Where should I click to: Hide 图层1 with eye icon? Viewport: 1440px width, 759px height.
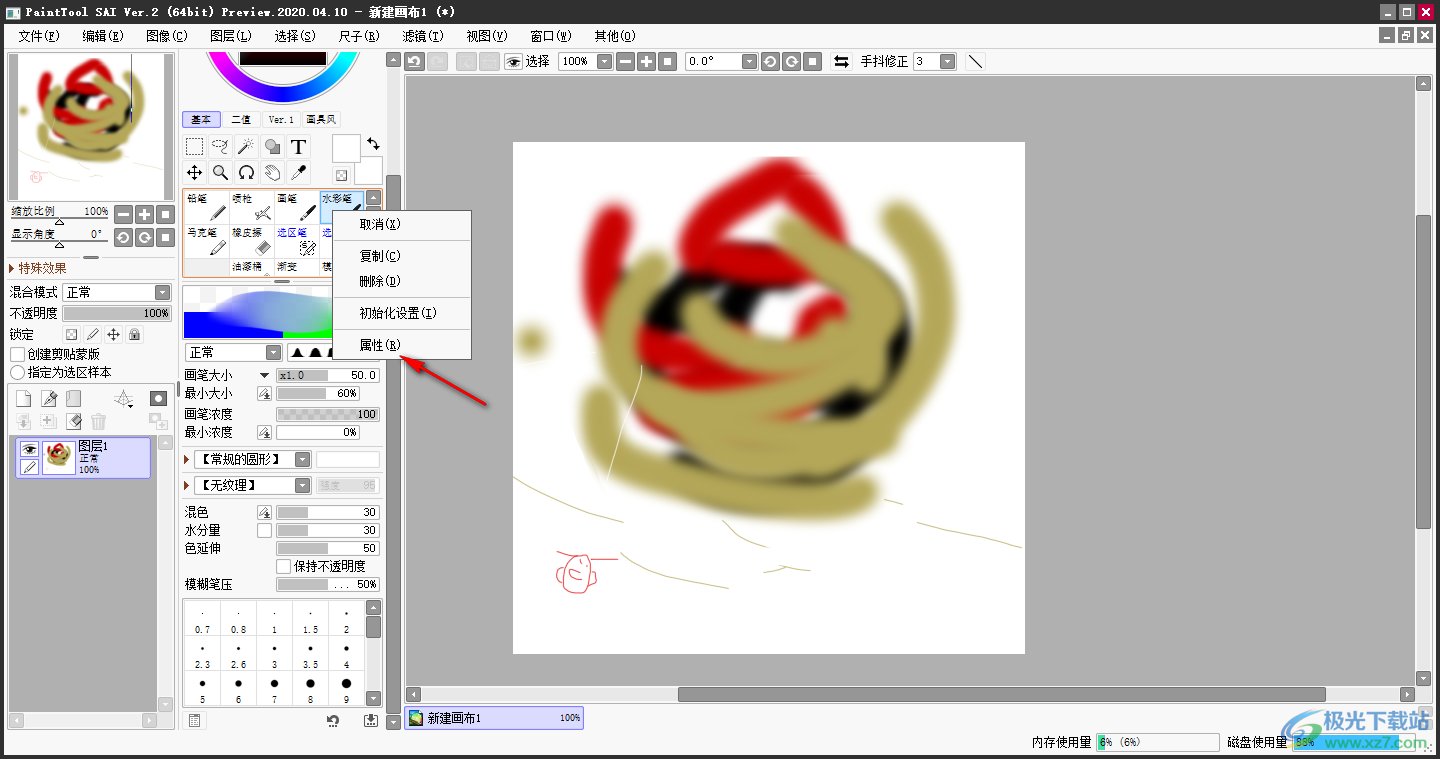coord(29,450)
